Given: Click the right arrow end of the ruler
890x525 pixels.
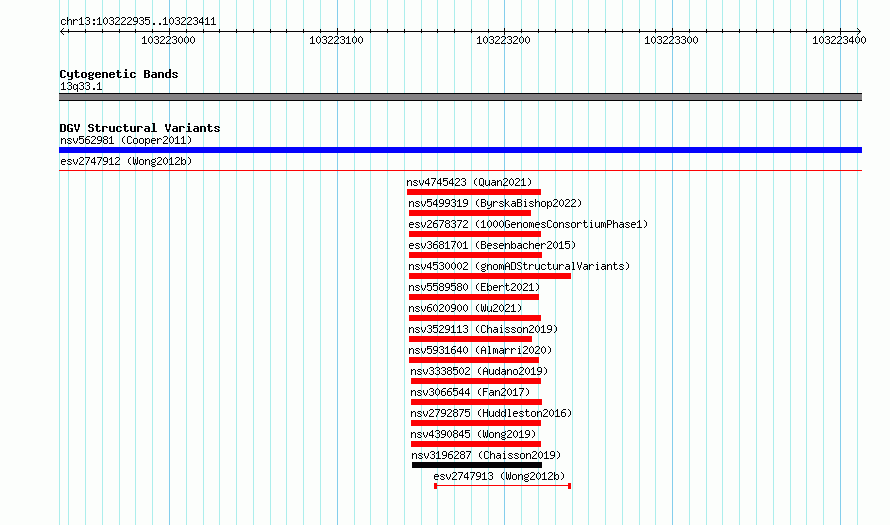Looking at the screenshot, I should point(858,32).
